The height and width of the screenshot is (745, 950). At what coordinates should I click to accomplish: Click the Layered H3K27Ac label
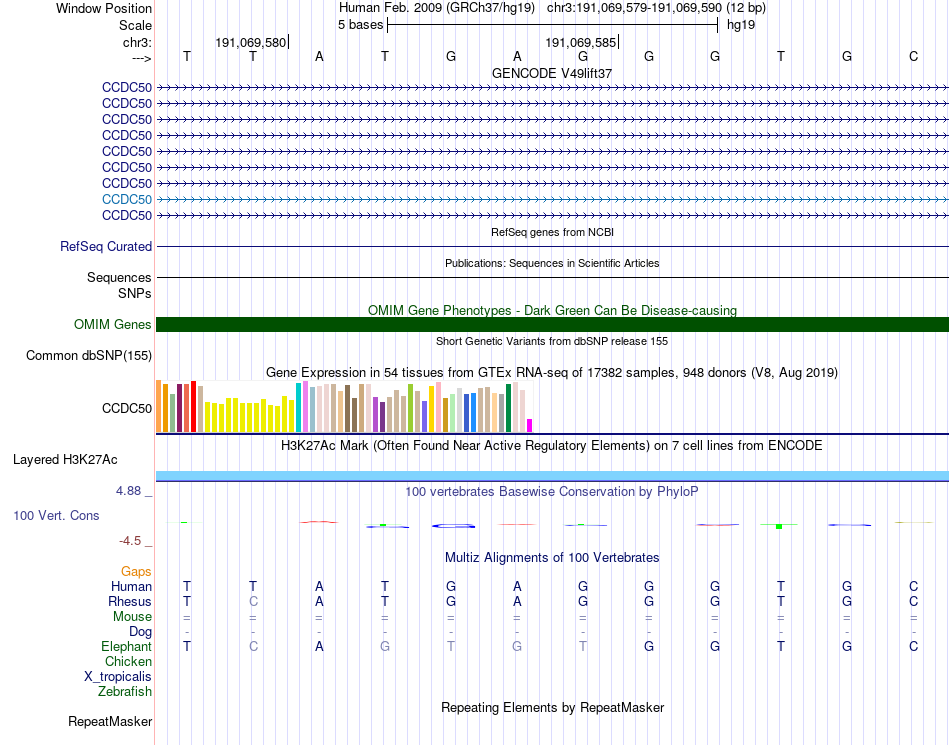65,460
